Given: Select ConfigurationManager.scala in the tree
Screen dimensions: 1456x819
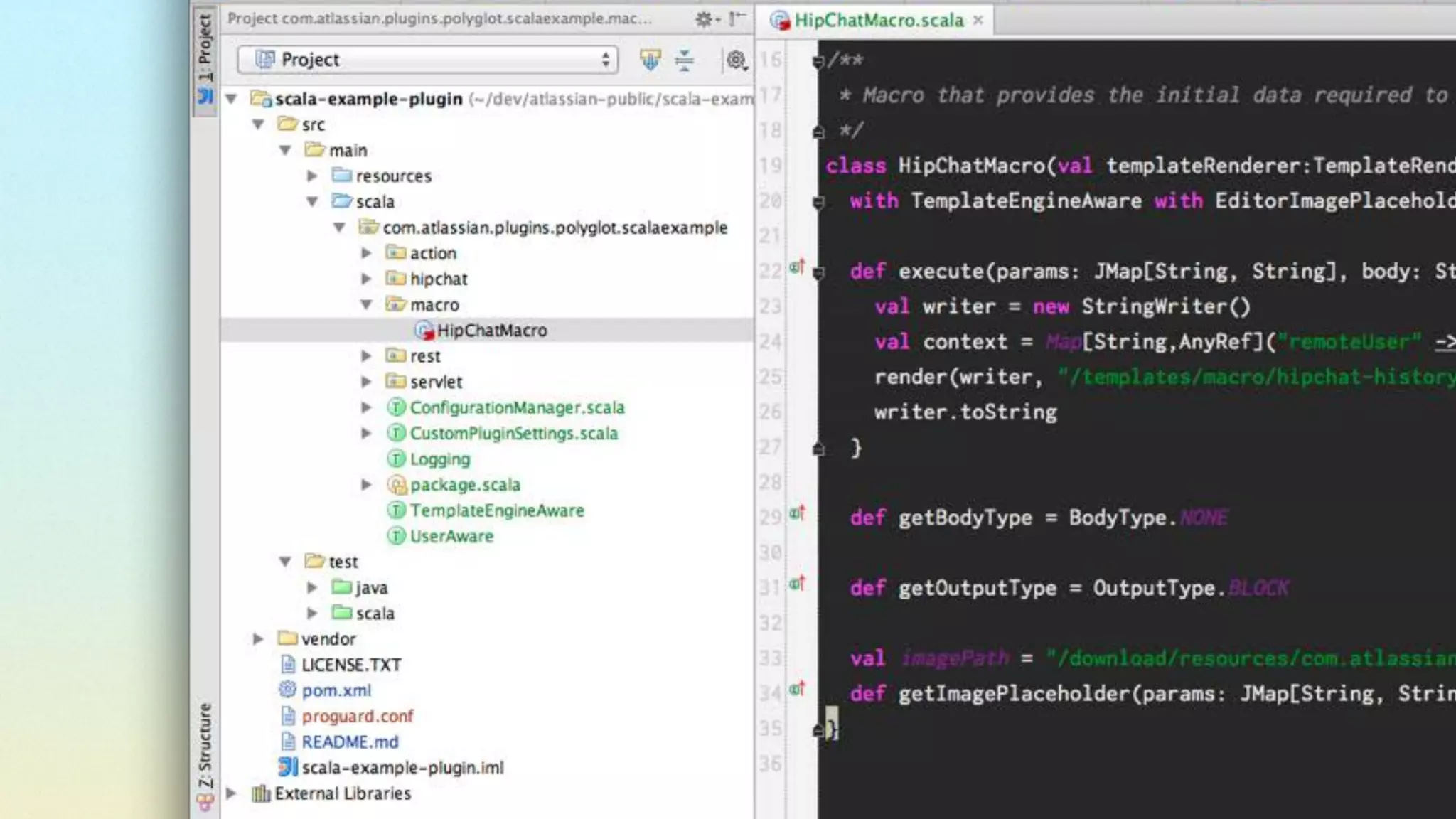Looking at the screenshot, I should [517, 407].
